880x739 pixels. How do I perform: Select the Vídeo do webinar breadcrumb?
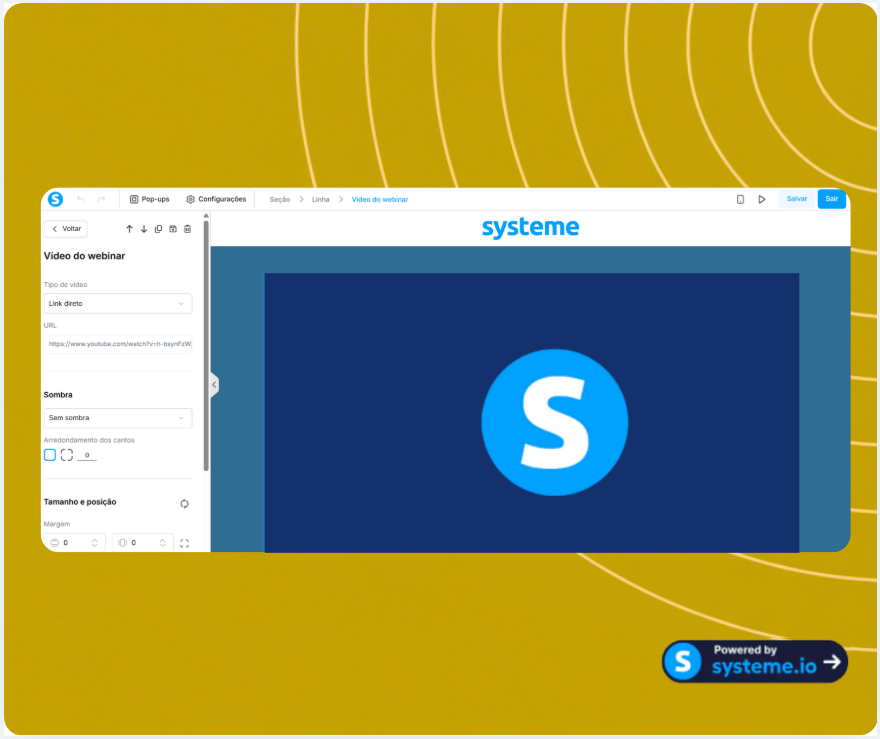(x=379, y=199)
